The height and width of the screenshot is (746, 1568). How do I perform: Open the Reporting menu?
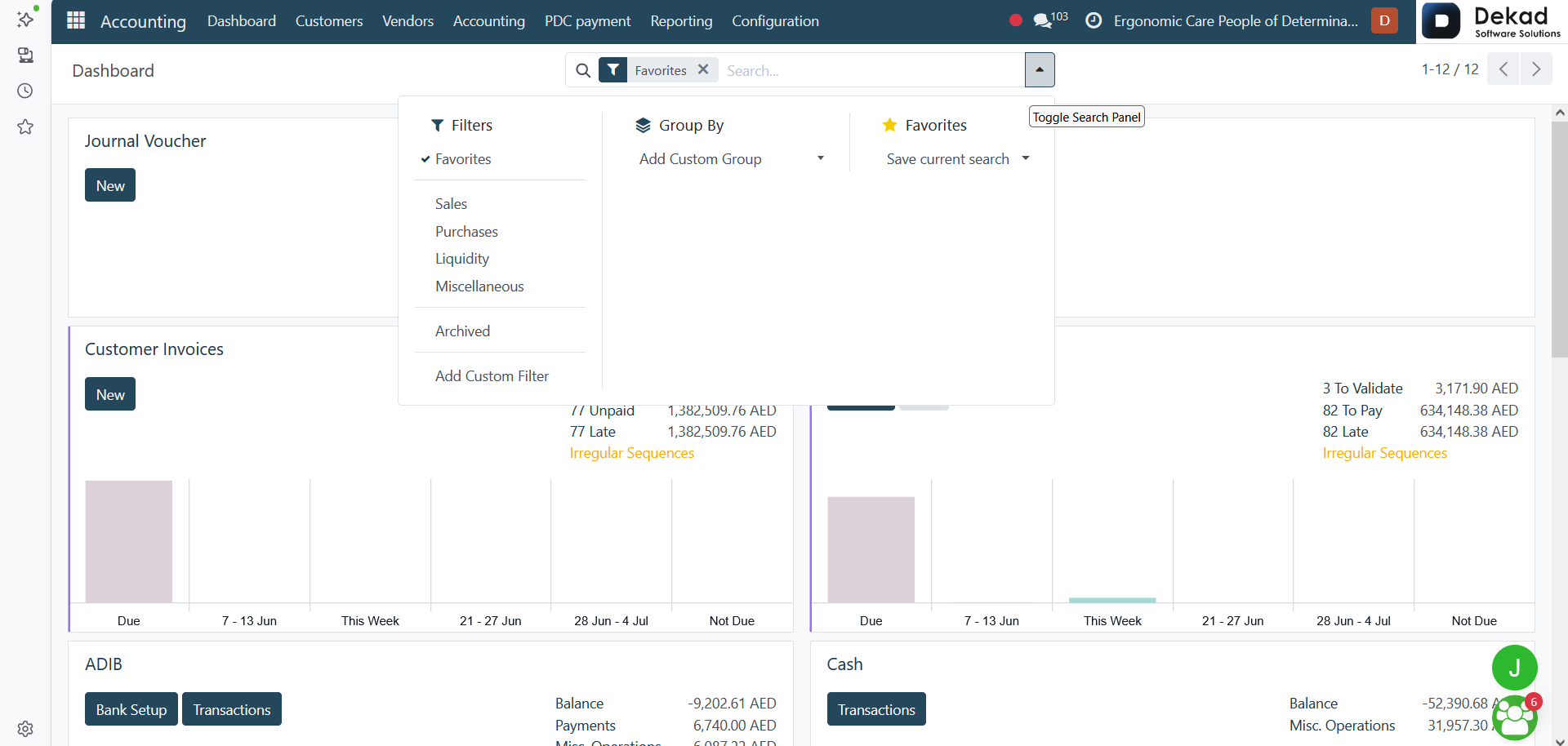tap(681, 21)
